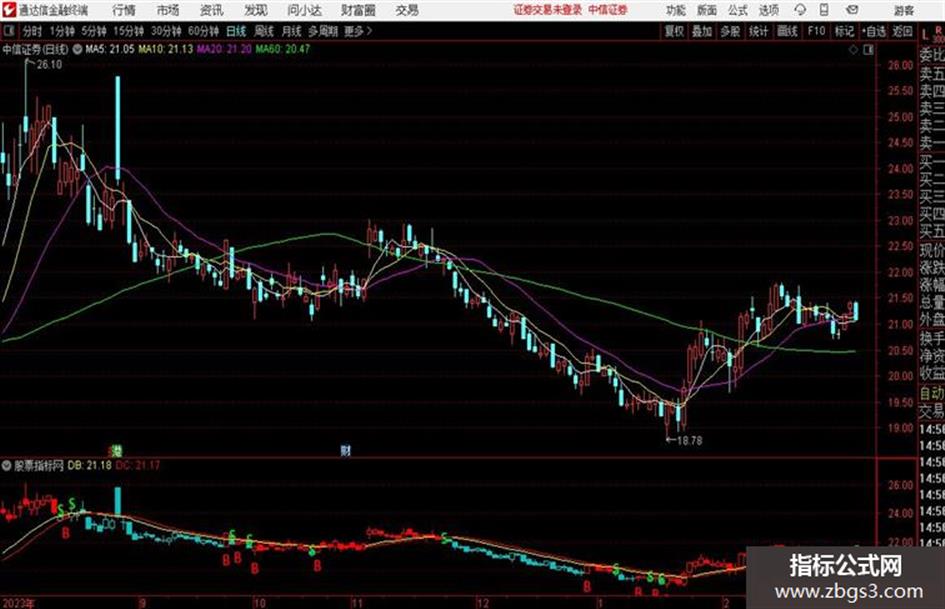Click the green 涨 info marker at the chart bottom
This screenshot has width=945, height=609.
click(117, 450)
